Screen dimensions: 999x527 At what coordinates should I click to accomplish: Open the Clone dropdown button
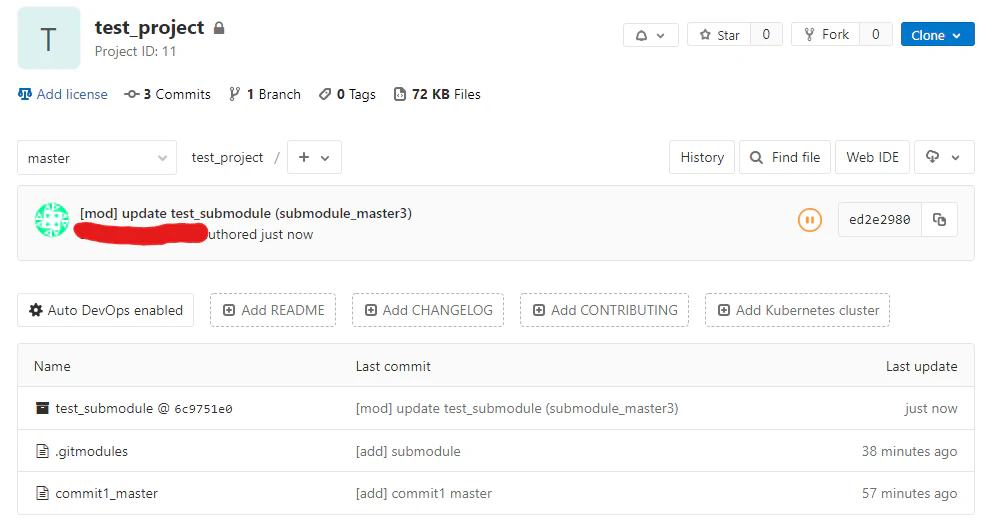pyautogui.click(x=937, y=35)
